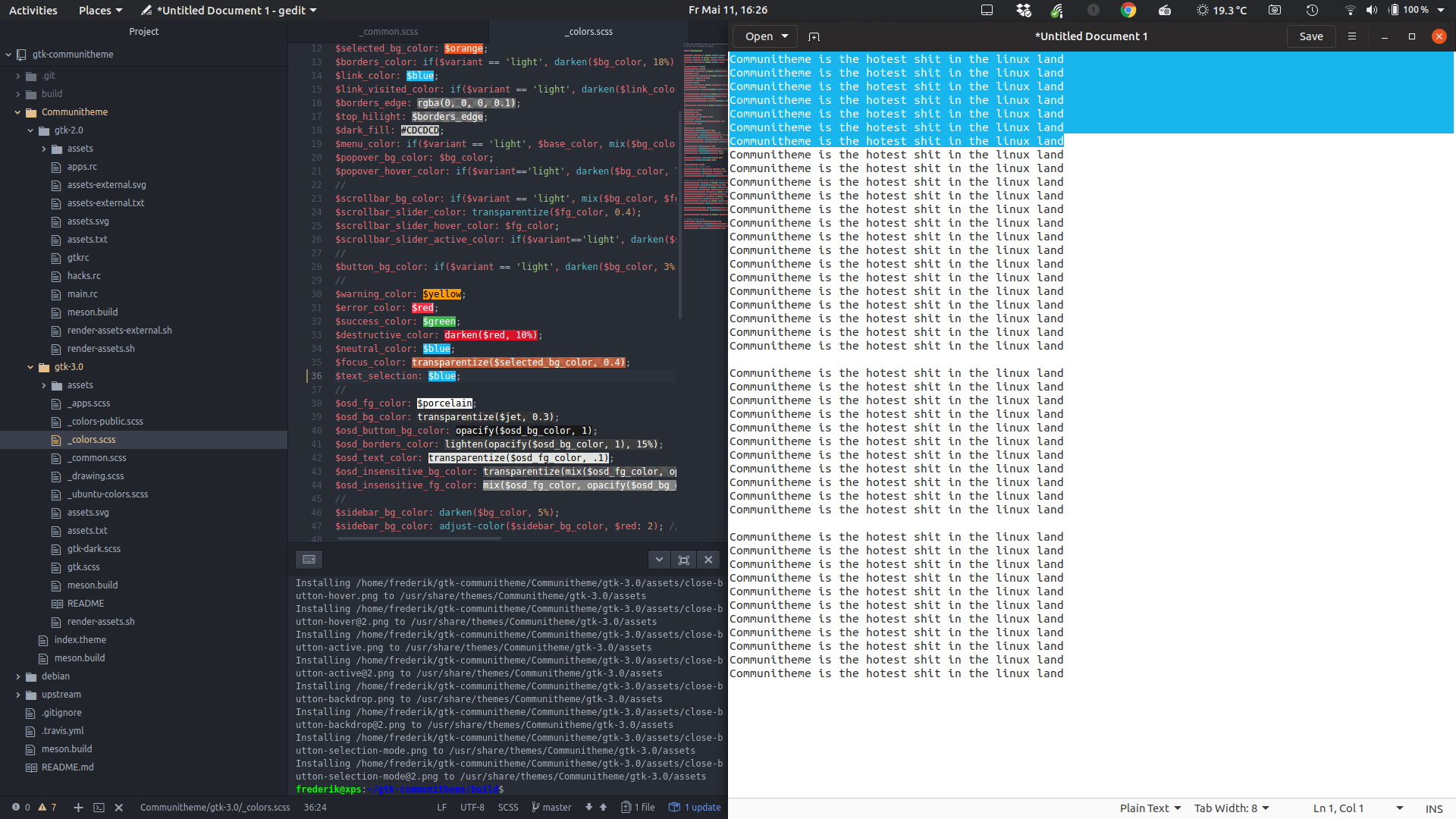Close the build output panel with the X icon
1456x819 pixels.
click(708, 559)
